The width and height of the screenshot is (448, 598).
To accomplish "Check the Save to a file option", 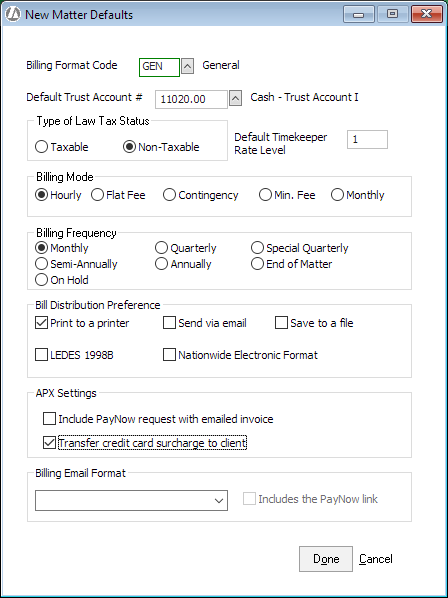I will (281, 323).
